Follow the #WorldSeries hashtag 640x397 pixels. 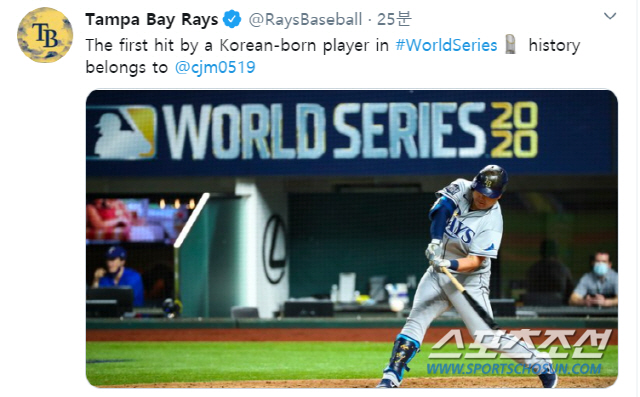coord(446,45)
